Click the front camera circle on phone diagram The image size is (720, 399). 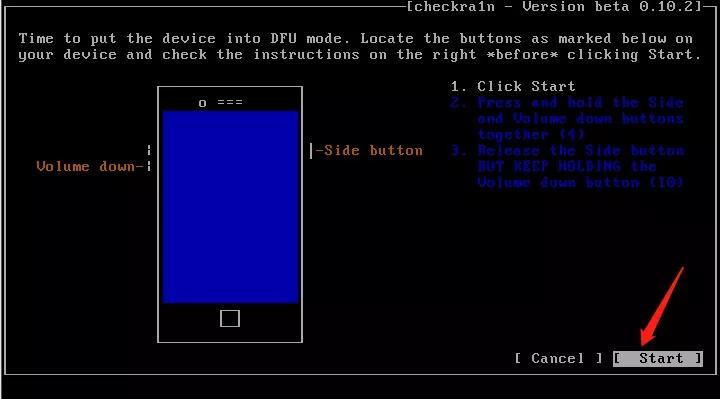202,103
